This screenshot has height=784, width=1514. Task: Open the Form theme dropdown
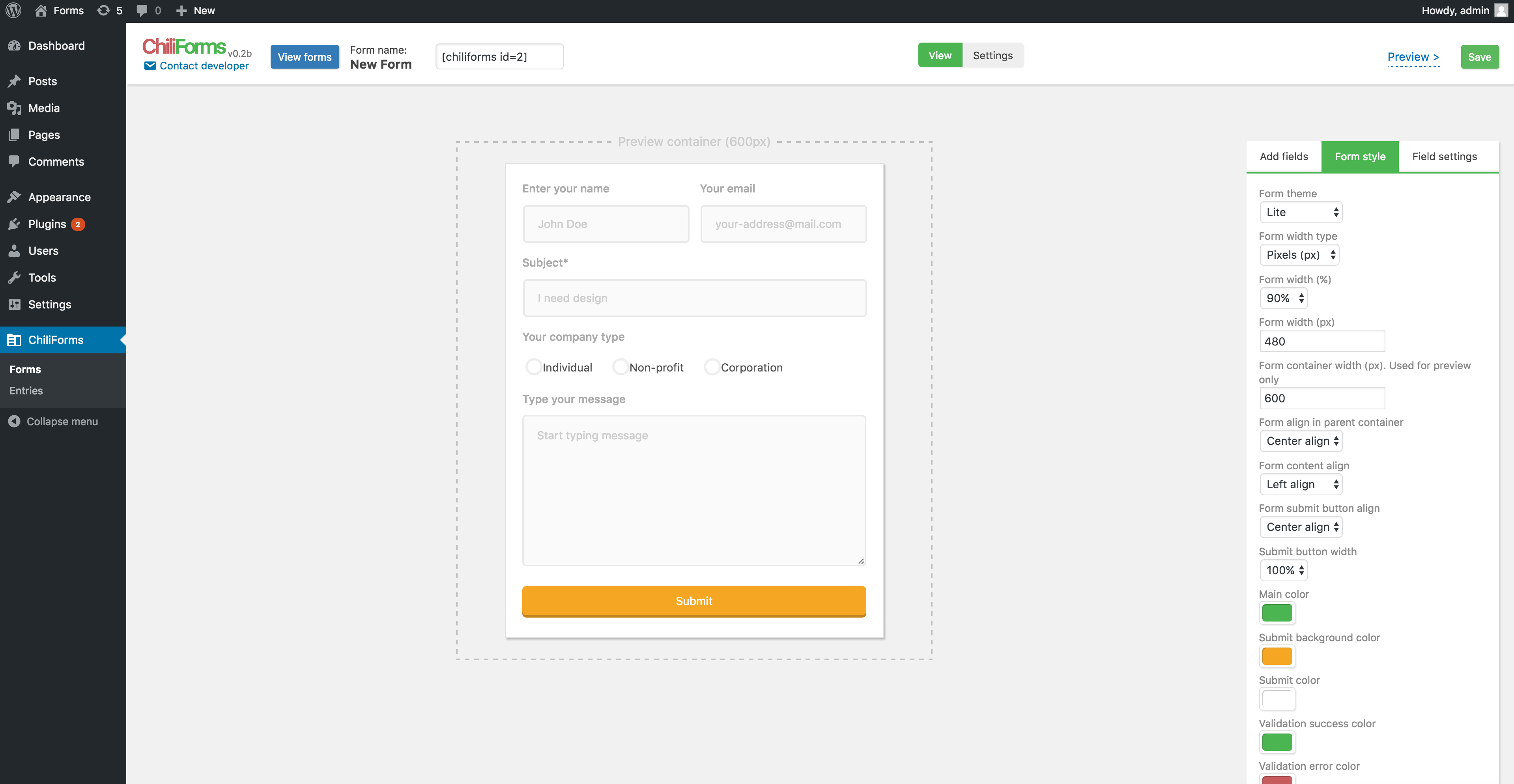[1301, 212]
